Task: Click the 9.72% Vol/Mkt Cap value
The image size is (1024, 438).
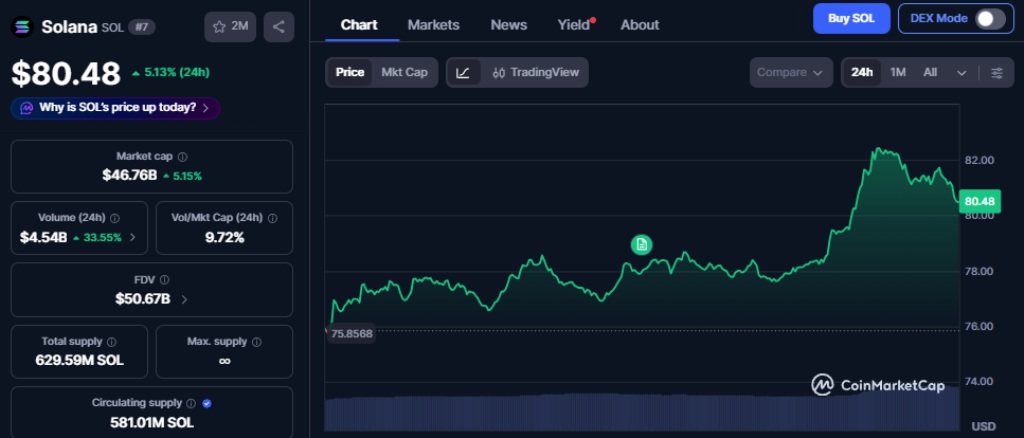Action: [x=224, y=237]
